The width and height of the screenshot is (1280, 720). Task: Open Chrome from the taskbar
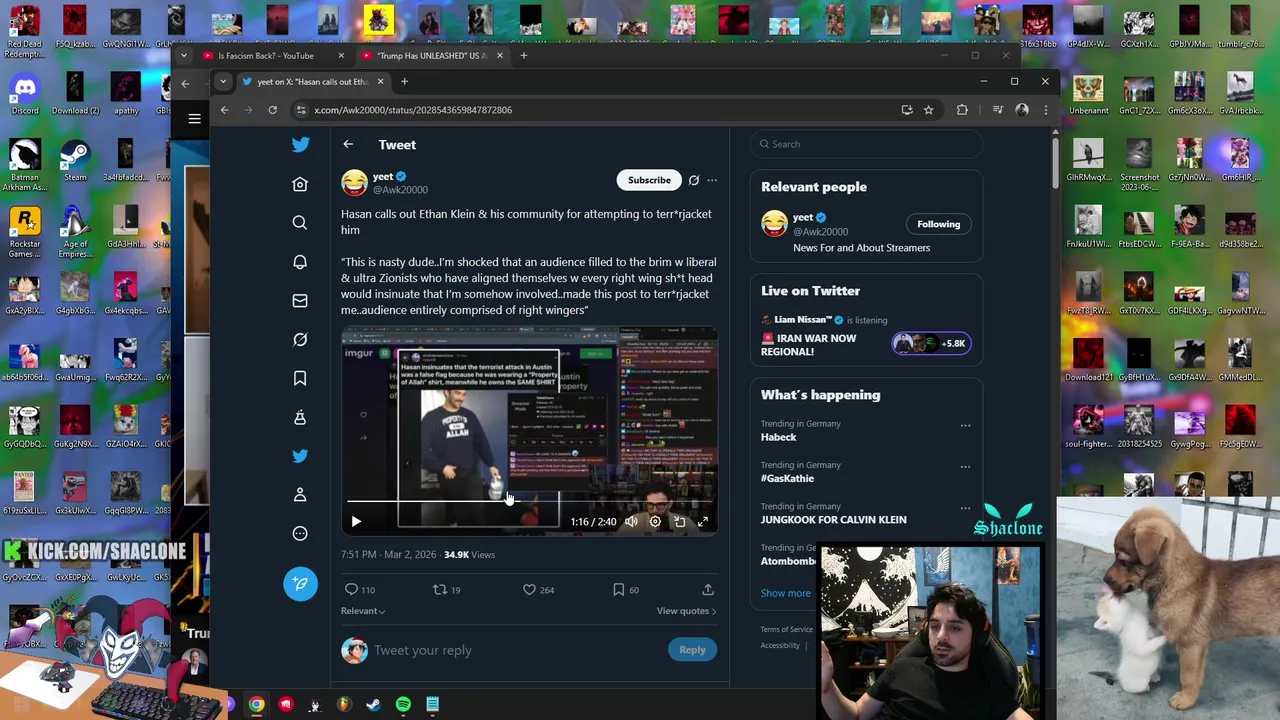click(x=257, y=705)
